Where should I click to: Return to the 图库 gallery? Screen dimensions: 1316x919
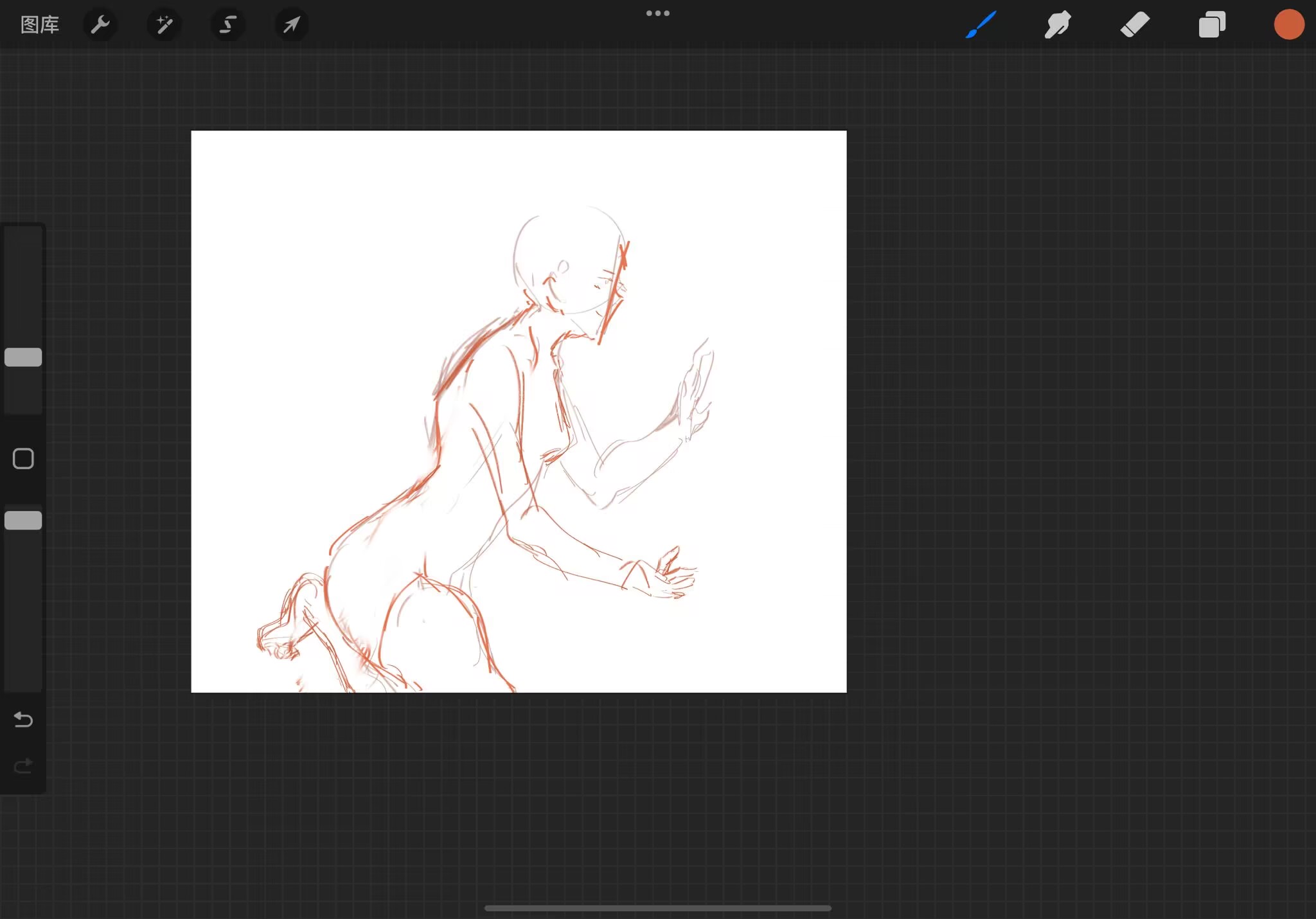(x=40, y=25)
